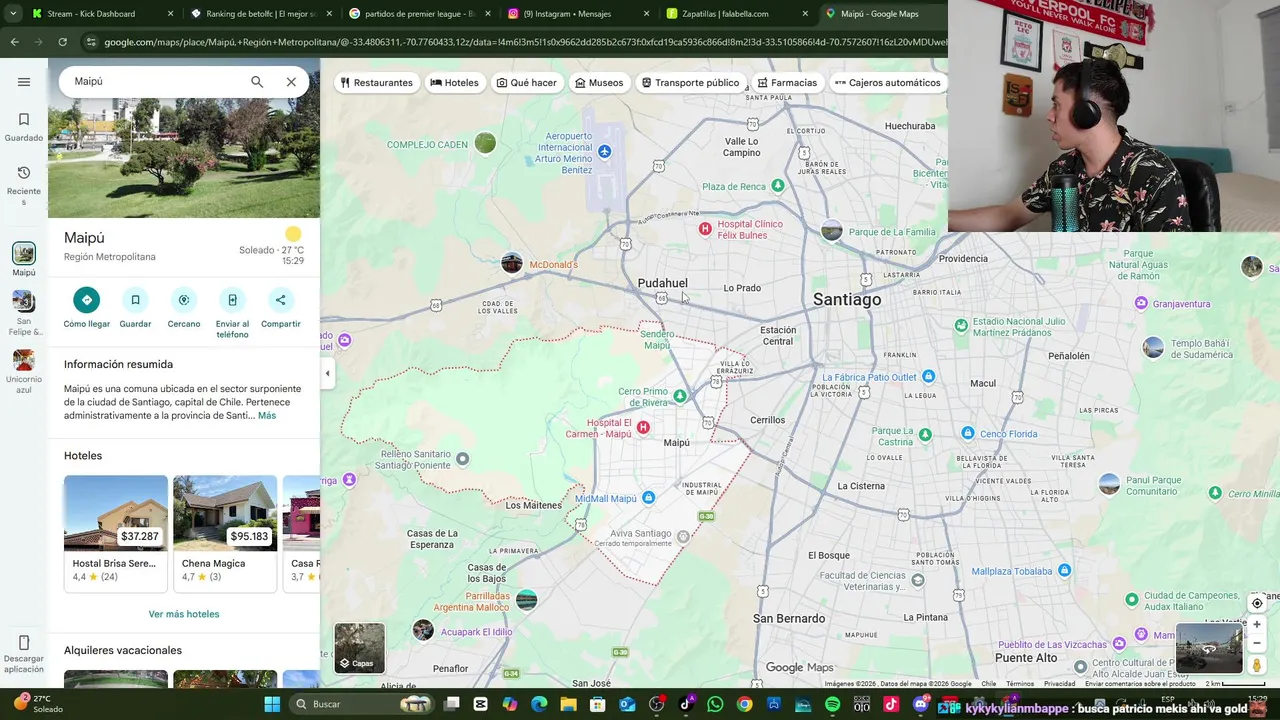
Task: Open the Windows Start menu
Action: [272, 704]
